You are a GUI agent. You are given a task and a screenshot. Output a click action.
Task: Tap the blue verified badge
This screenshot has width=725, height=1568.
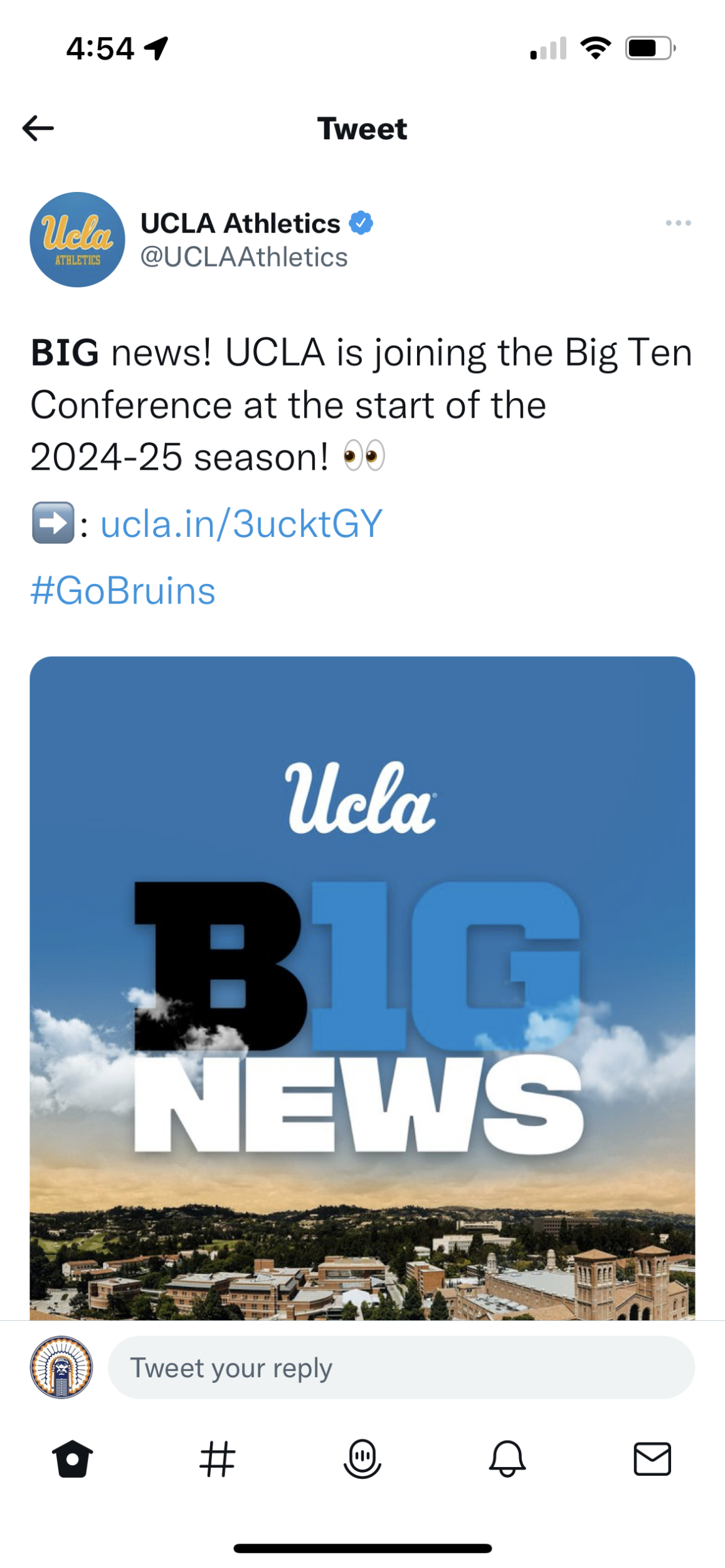coord(361,223)
